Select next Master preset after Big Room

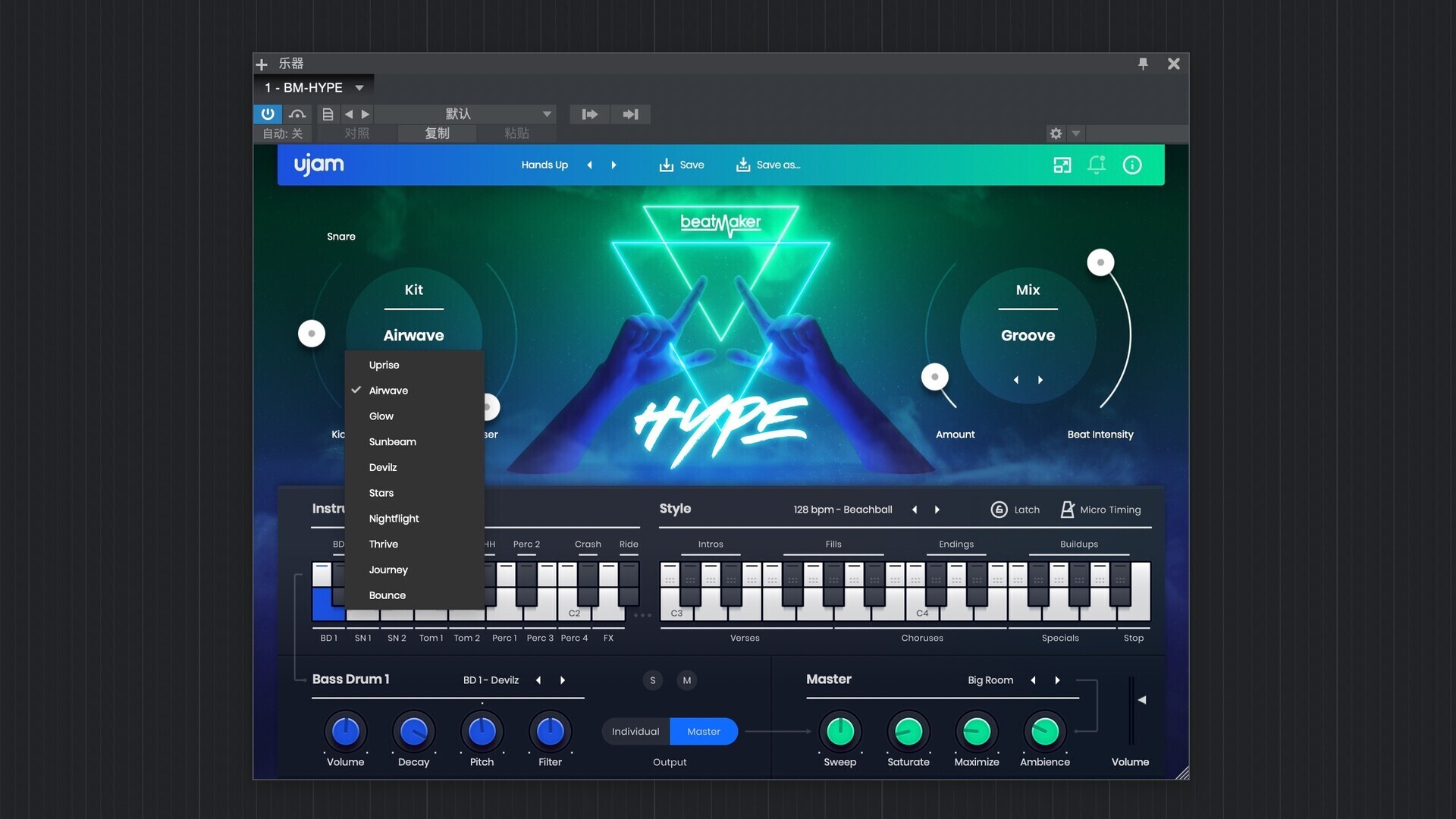pos(1057,680)
